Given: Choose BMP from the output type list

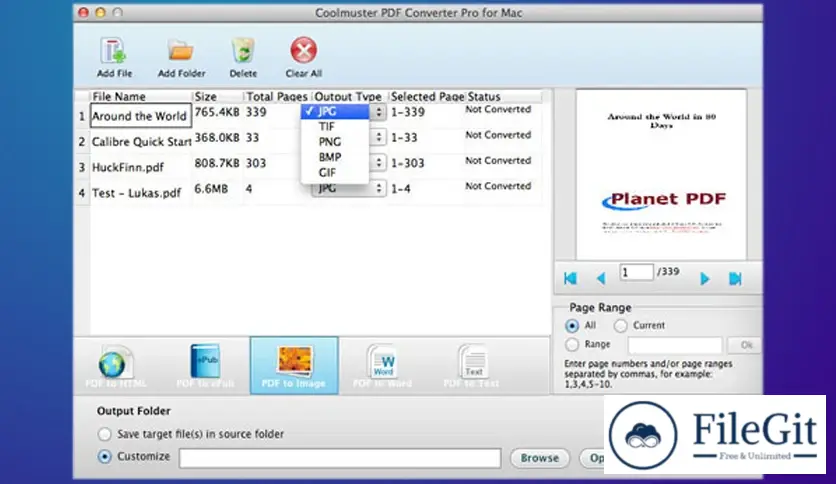Looking at the screenshot, I should [335, 157].
